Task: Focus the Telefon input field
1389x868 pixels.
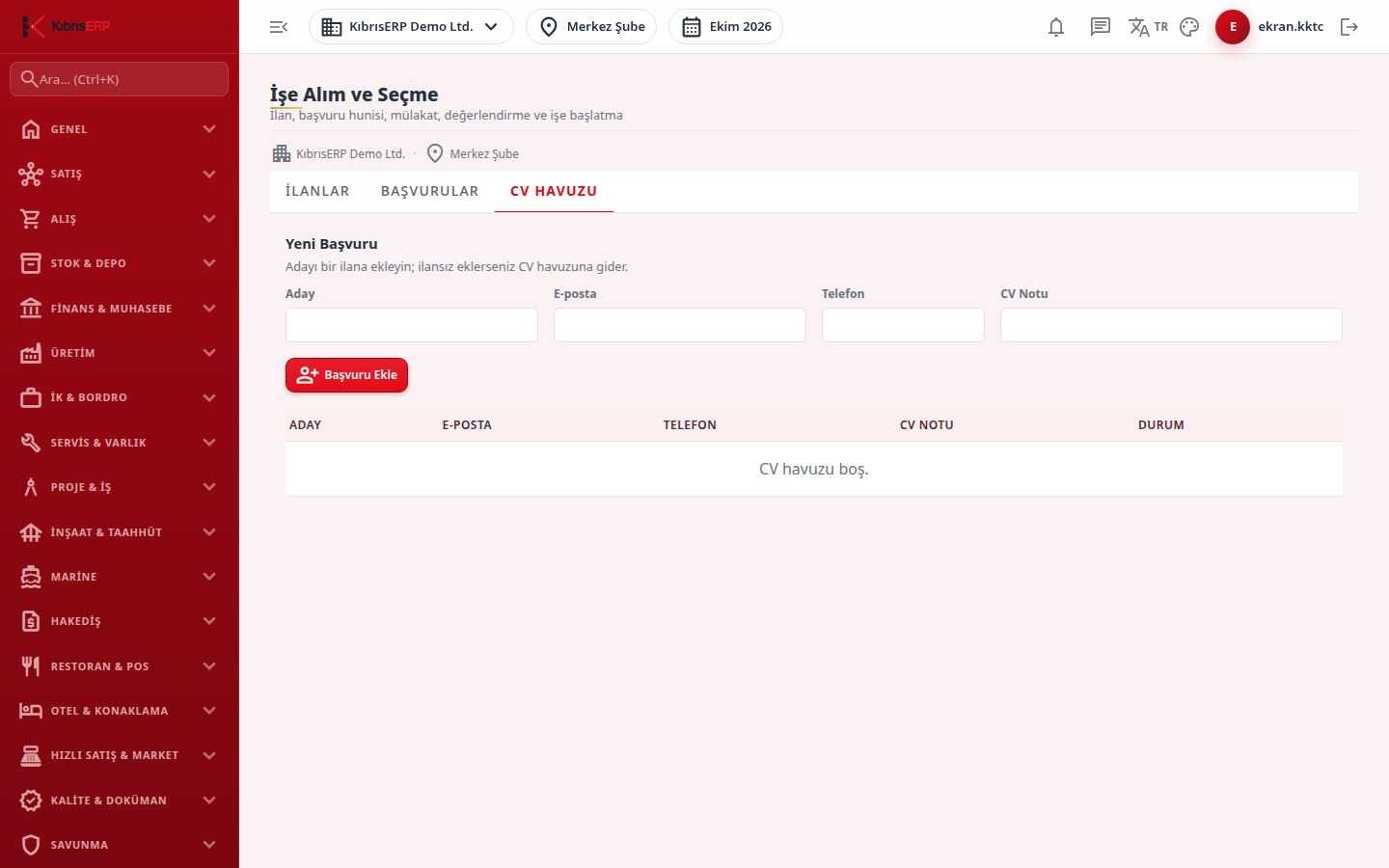Action: point(903,325)
